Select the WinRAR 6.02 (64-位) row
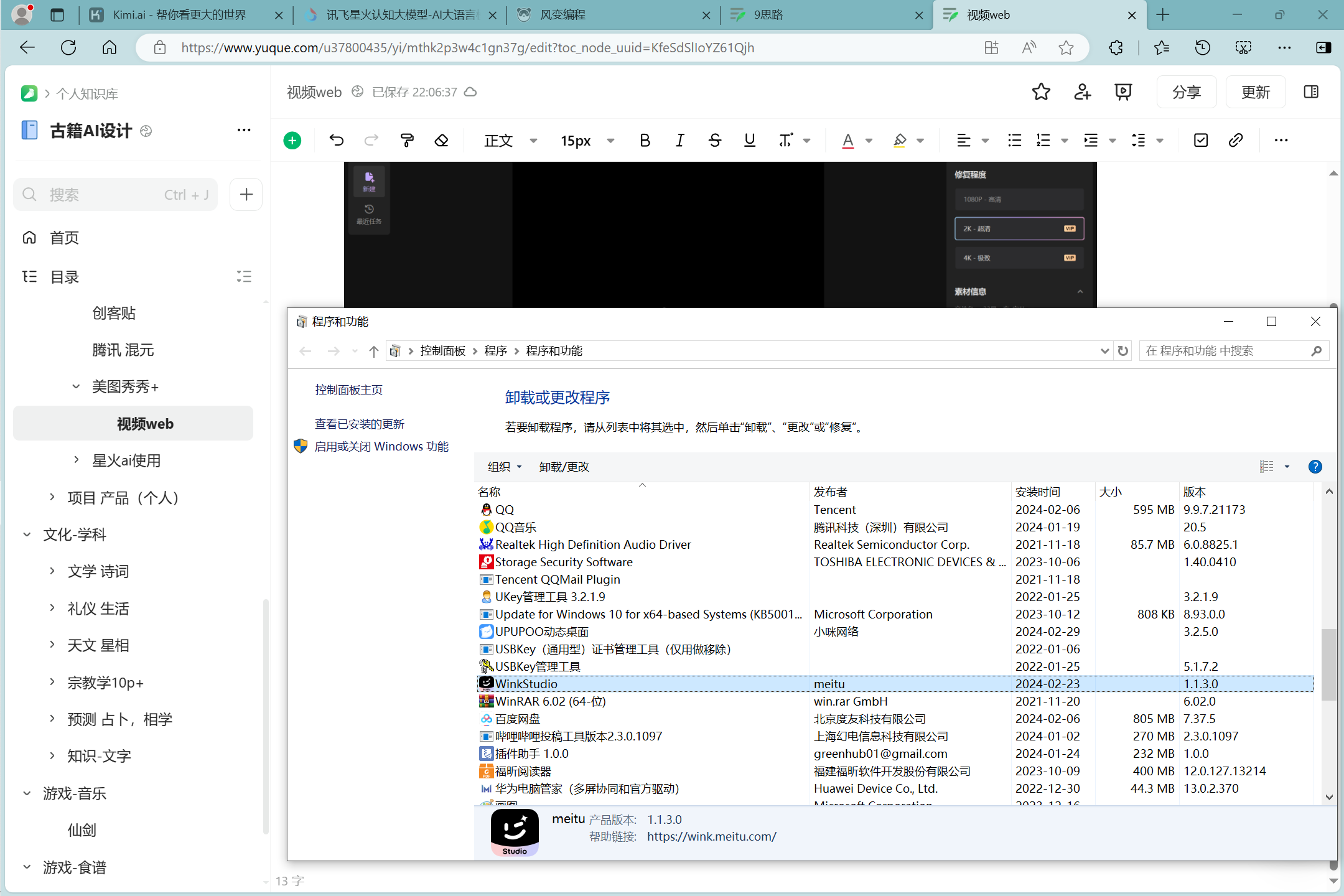1344x896 pixels. (895, 701)
